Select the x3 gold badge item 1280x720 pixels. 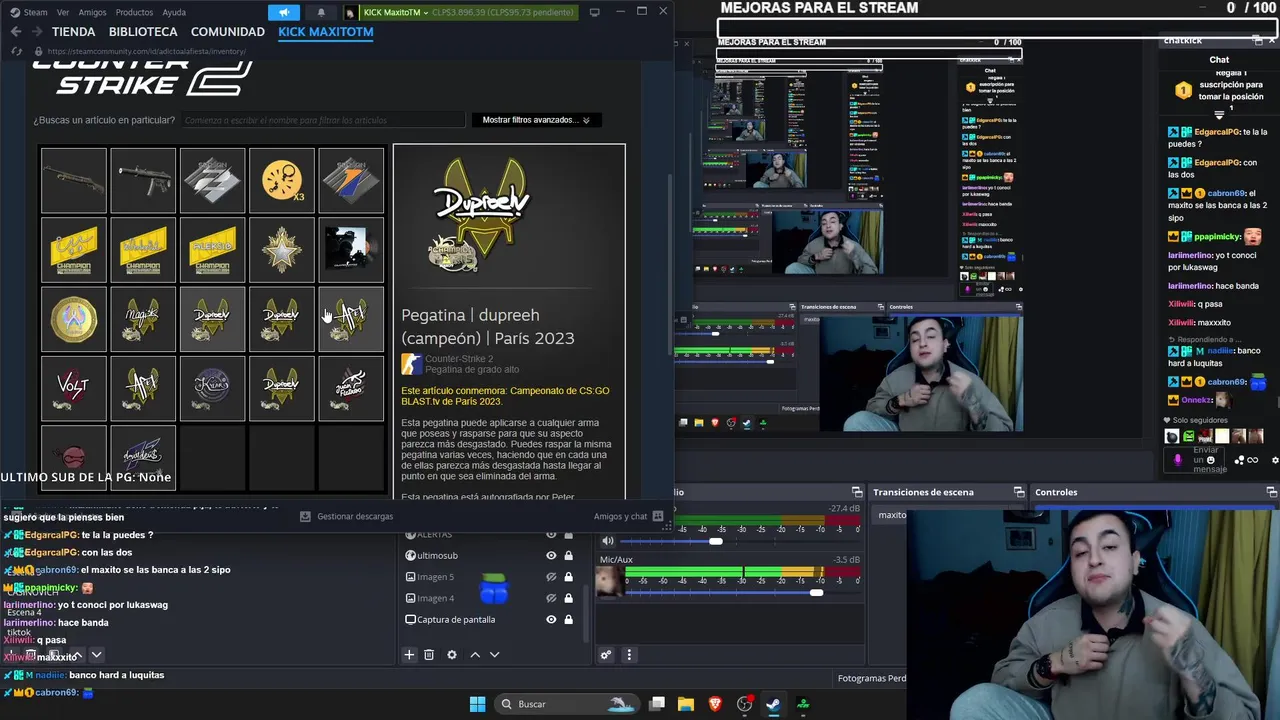281,181
